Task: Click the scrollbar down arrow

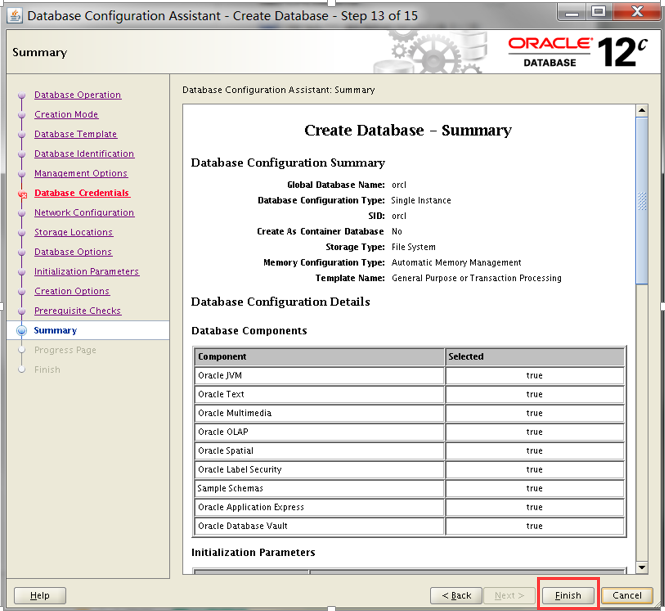Action: pyautogui.click(x=642, y=567)
